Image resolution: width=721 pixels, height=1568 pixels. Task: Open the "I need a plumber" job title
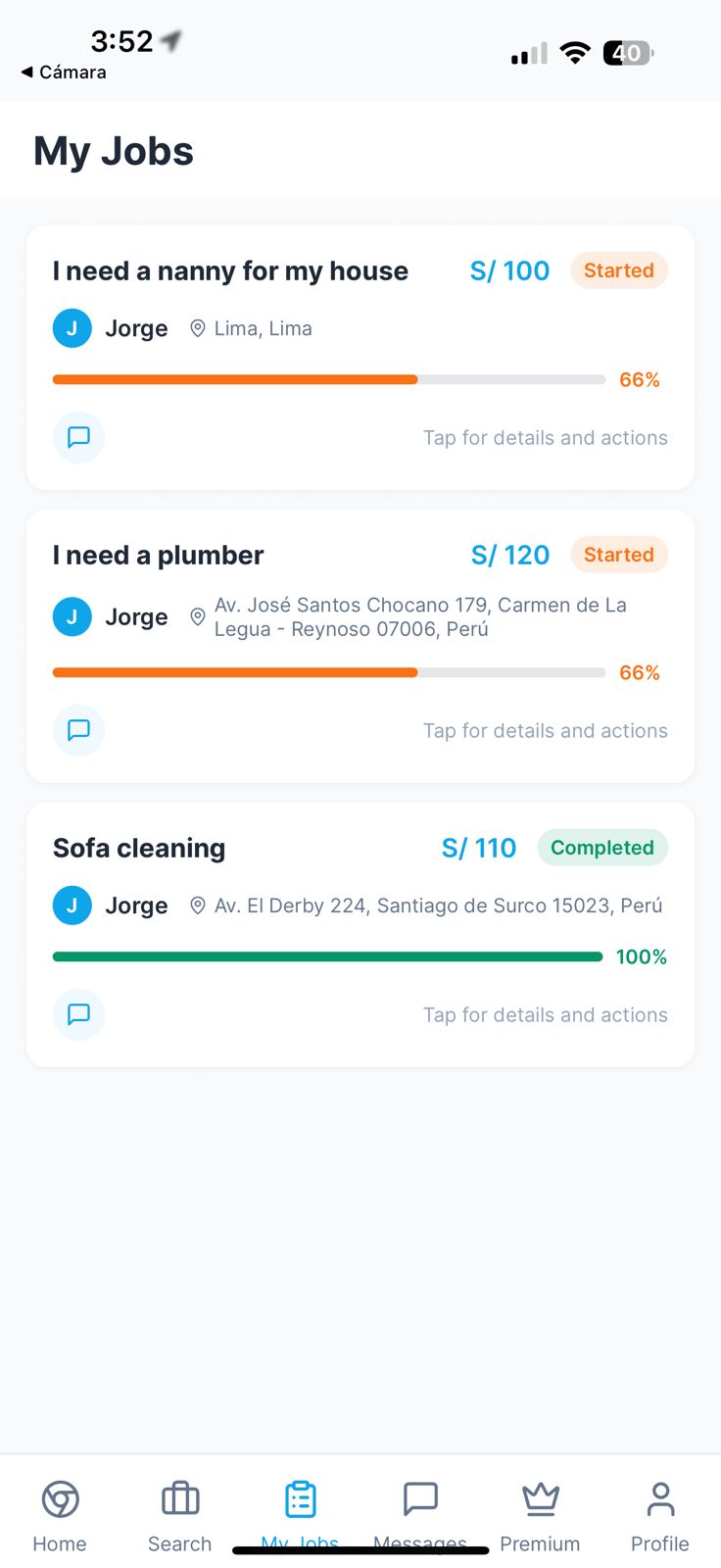tap(159, 555)
